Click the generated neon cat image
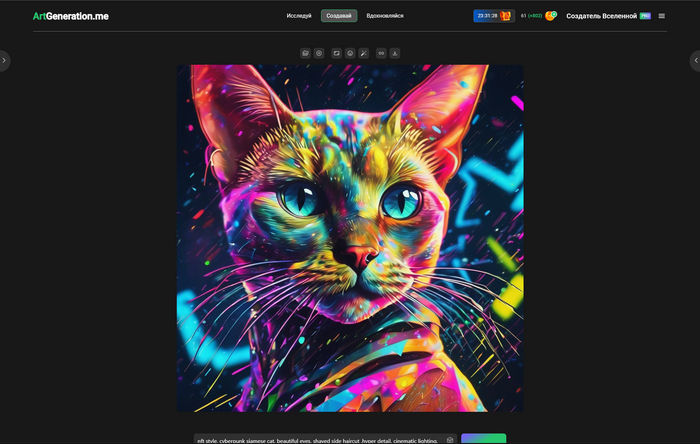The height and width of the screenshot is (444, 700). (350, 238)
